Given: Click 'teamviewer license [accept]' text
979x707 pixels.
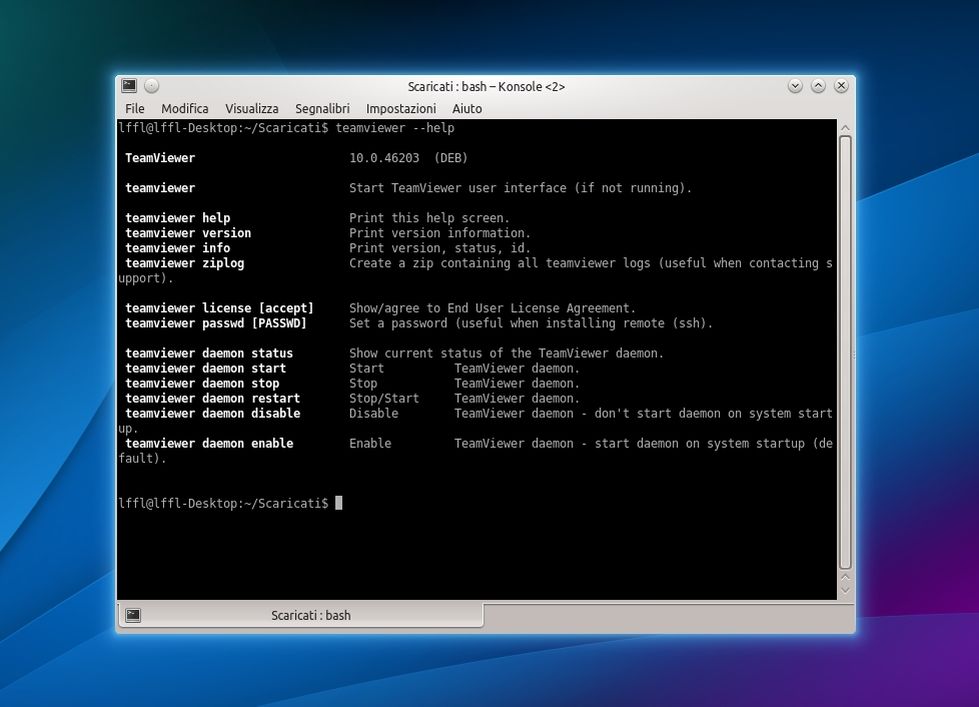Looking at the screenshot, I should coord(219,308).
